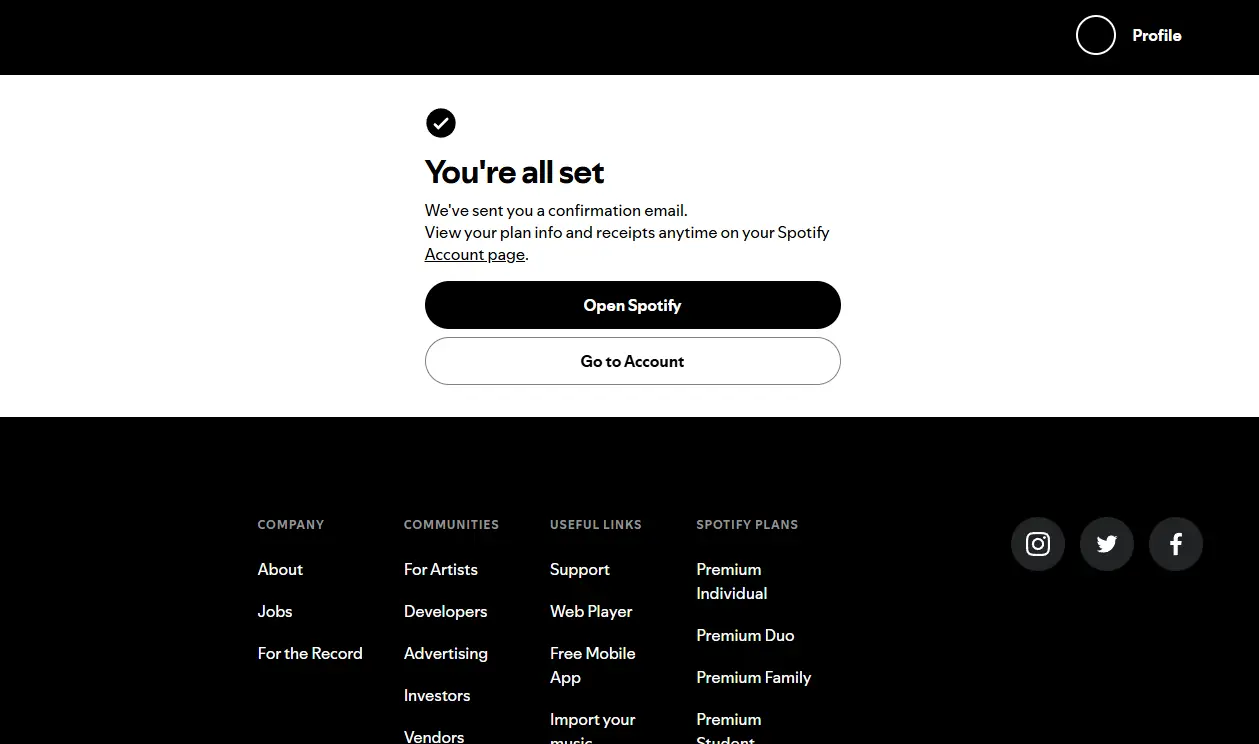Go to the Support page

click(x=580, y=569)
